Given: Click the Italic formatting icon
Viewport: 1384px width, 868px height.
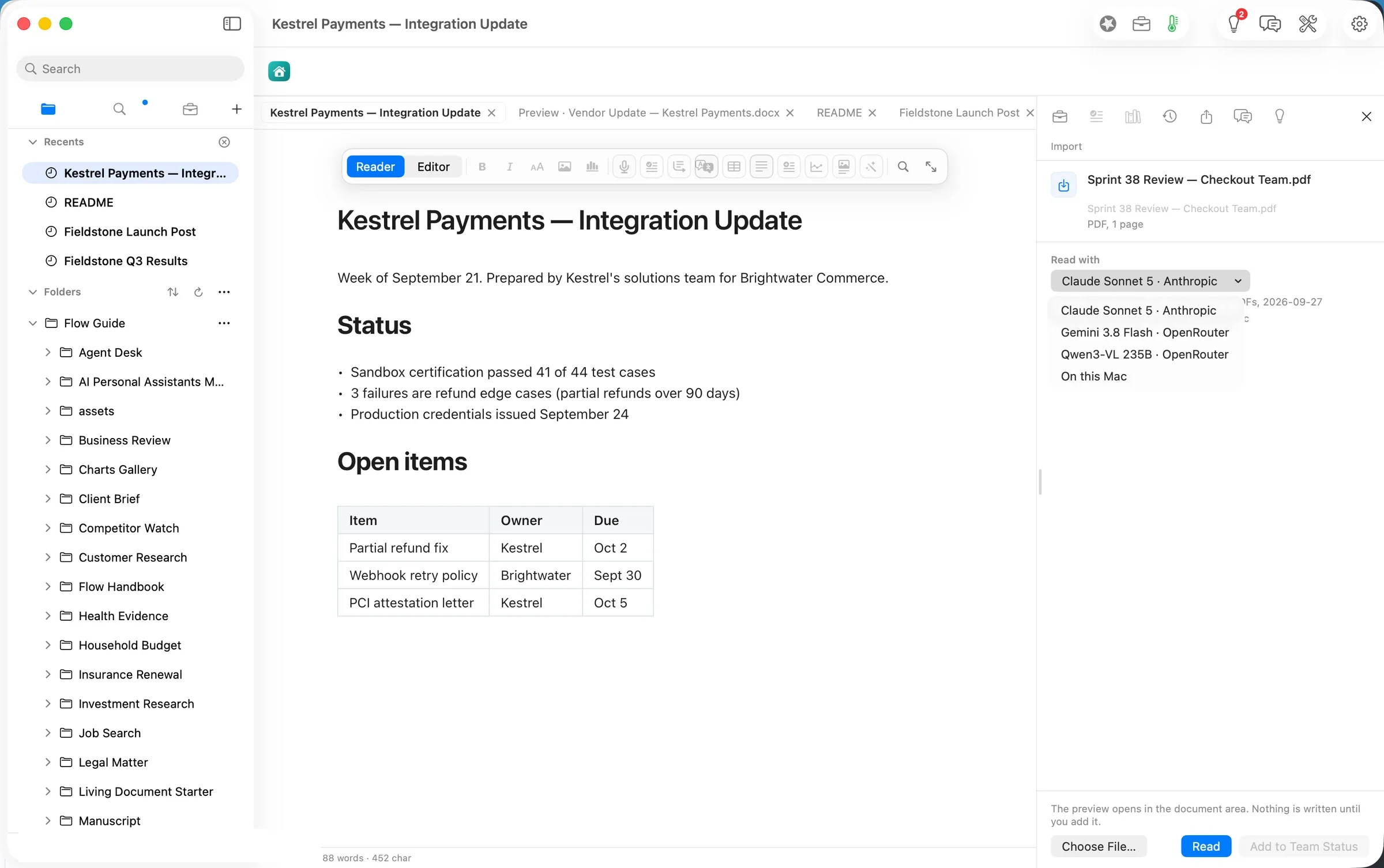Looking at the screenshot, I should (x=510, y=167).
